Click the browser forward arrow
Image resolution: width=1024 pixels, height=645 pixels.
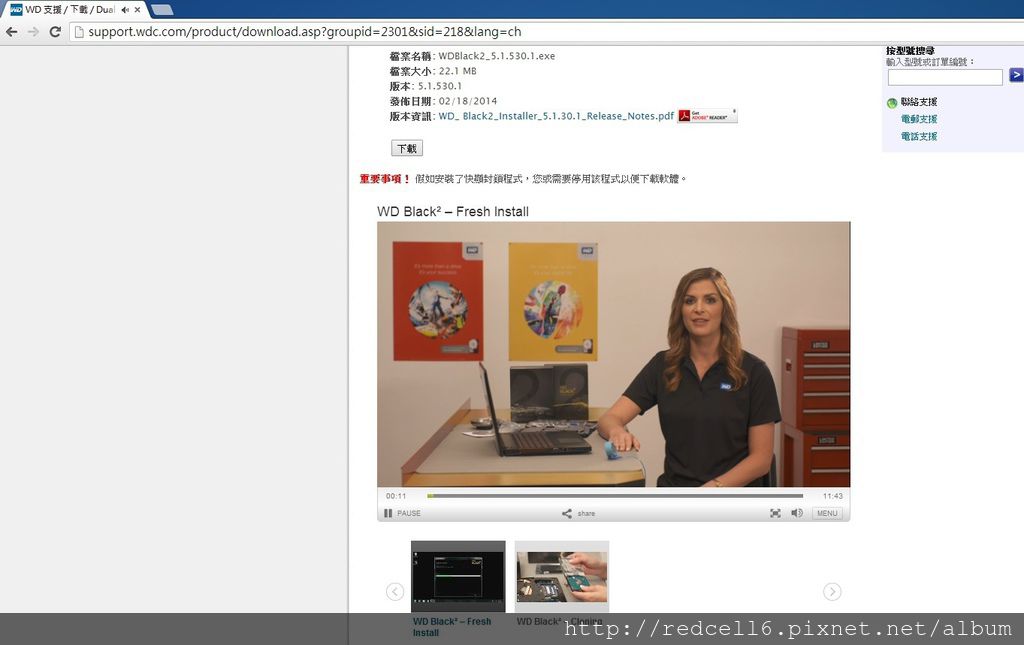[x=33, y=31]
